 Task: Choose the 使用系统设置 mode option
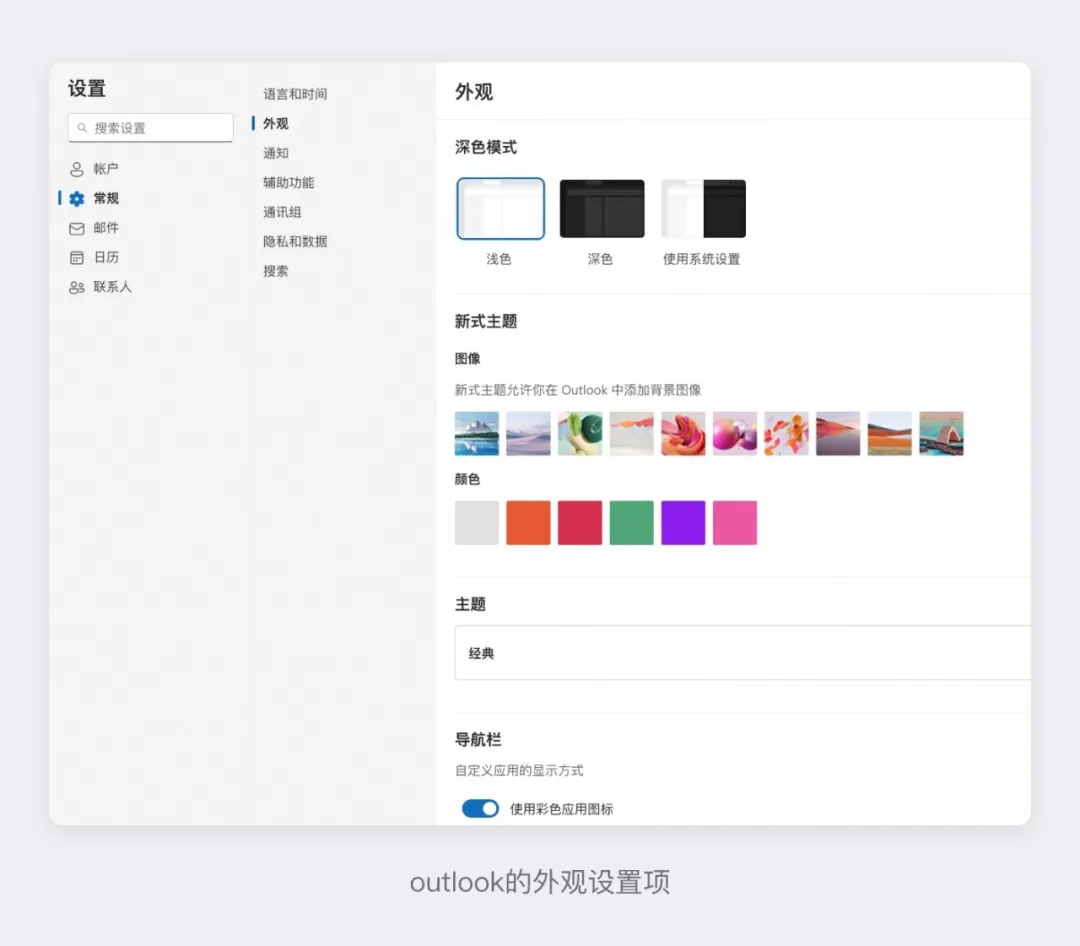coord(703,209)
